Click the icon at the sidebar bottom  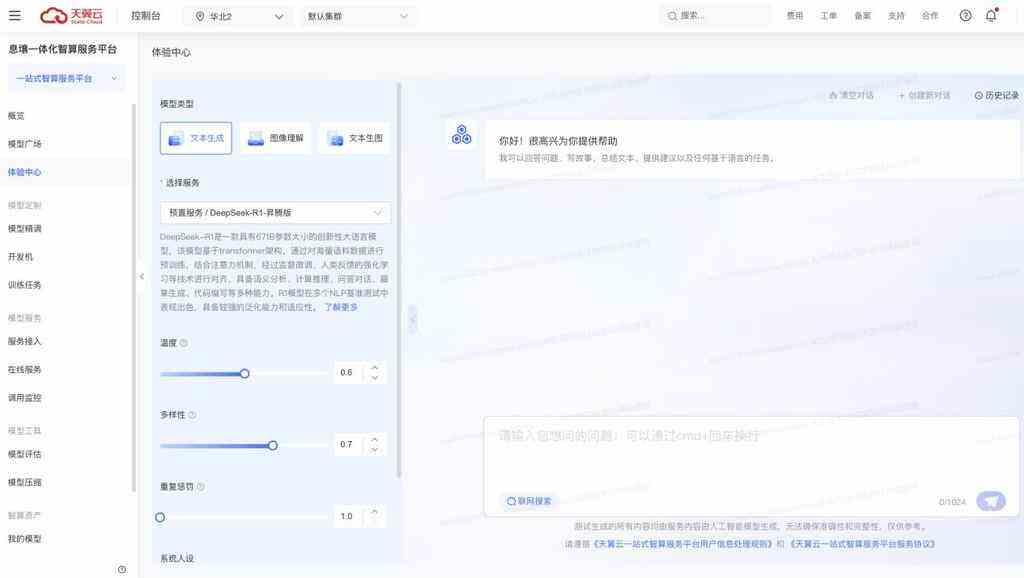pyautogui.click(x=121, y=570)
